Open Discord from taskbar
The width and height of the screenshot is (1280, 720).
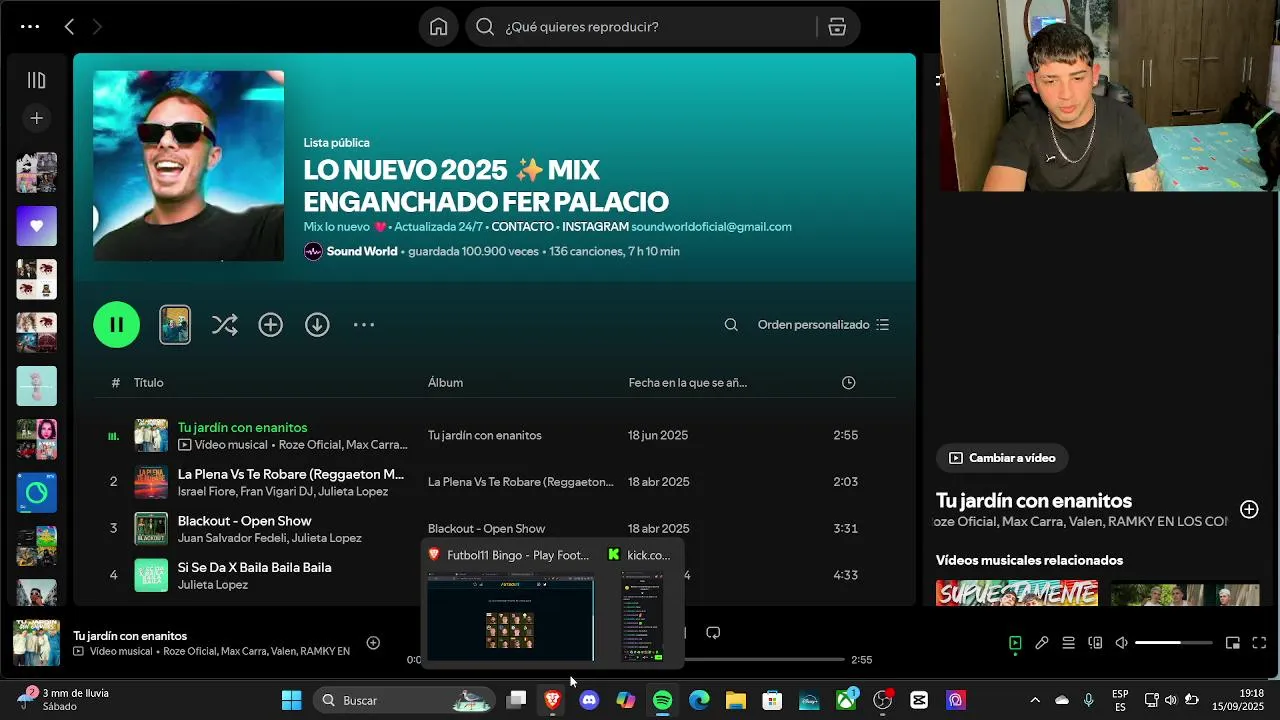tap(589, 700)
